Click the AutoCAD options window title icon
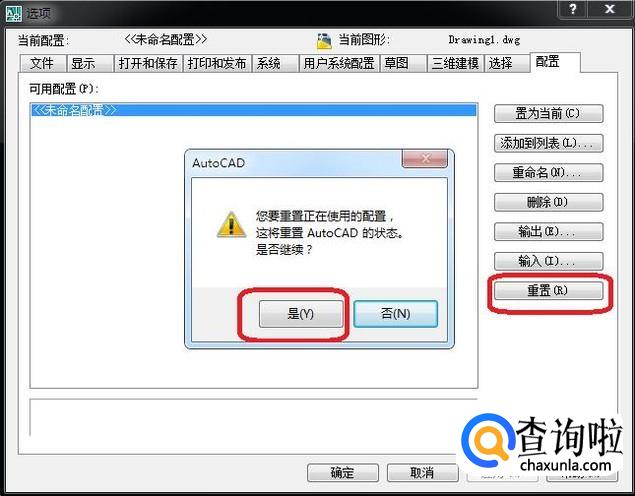Viewport: 635px width, 496px height. [13, 13]
